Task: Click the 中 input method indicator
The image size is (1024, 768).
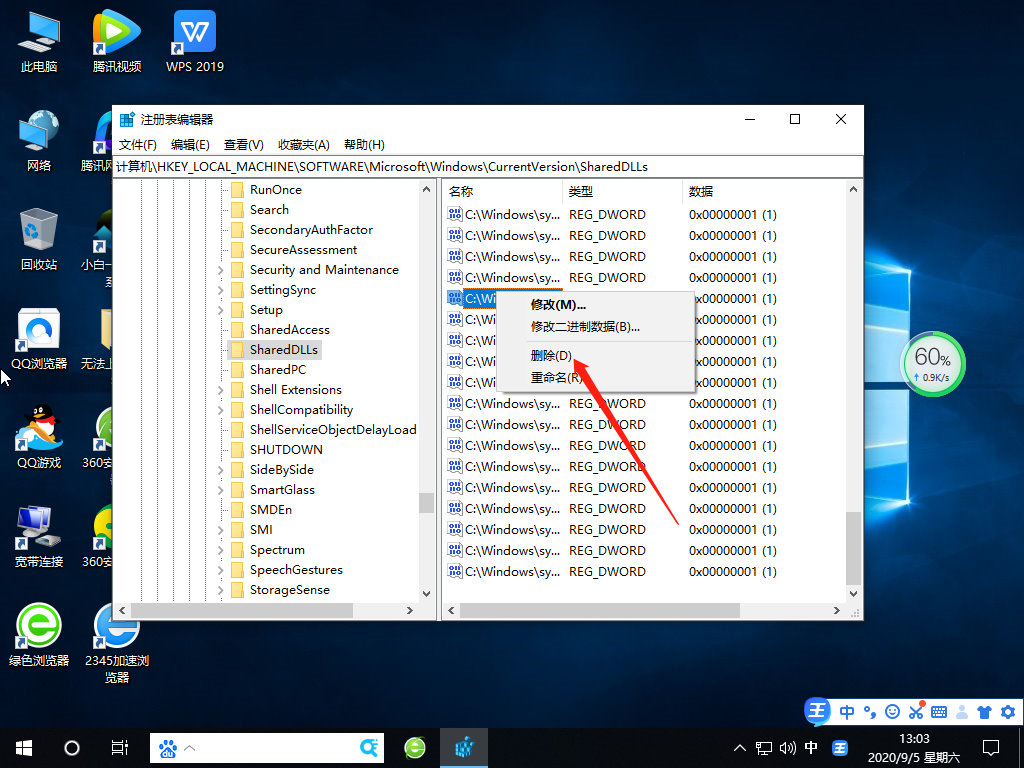Action: pos(812,747)
